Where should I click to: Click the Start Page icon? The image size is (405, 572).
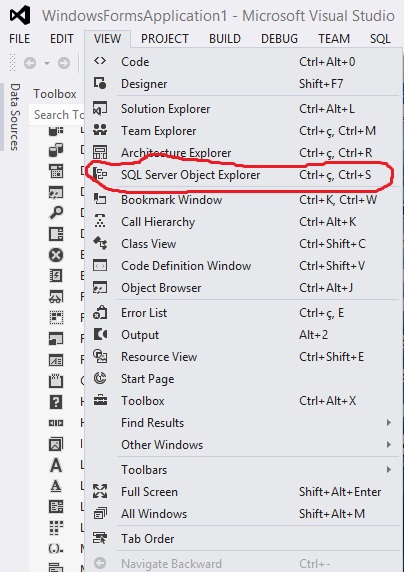(x=100, y=378)
